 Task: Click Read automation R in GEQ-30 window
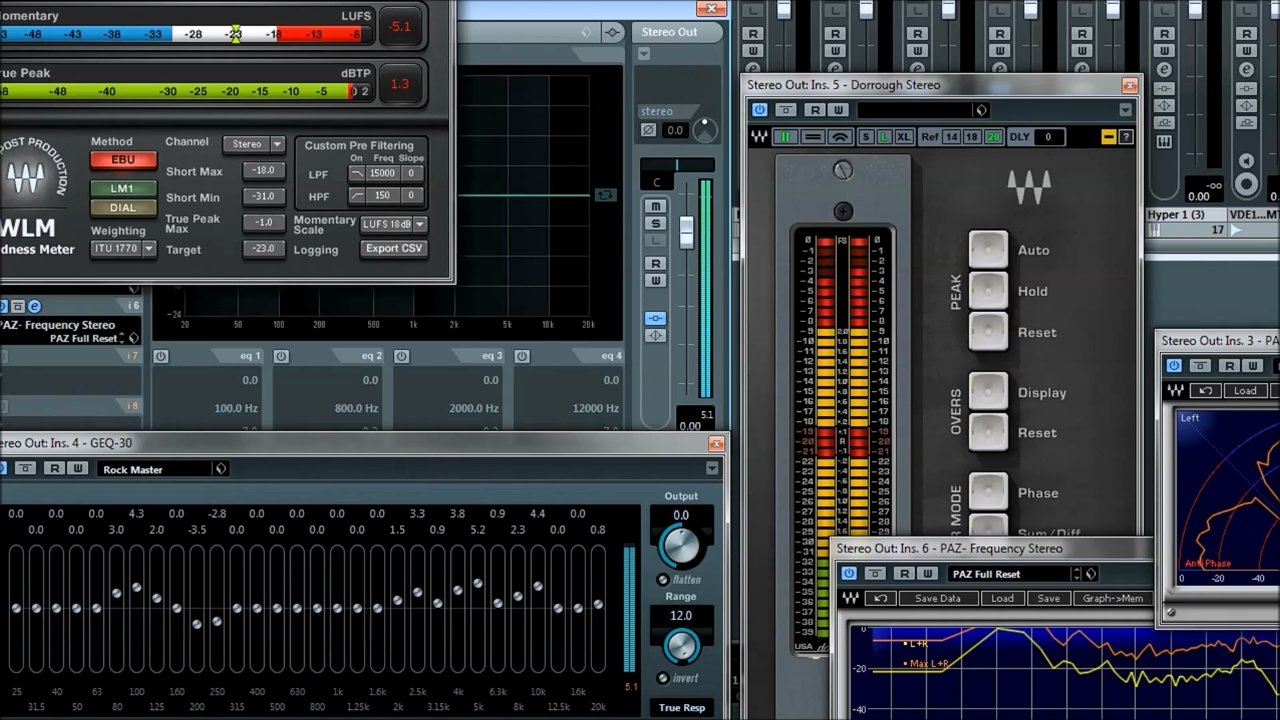54,469
